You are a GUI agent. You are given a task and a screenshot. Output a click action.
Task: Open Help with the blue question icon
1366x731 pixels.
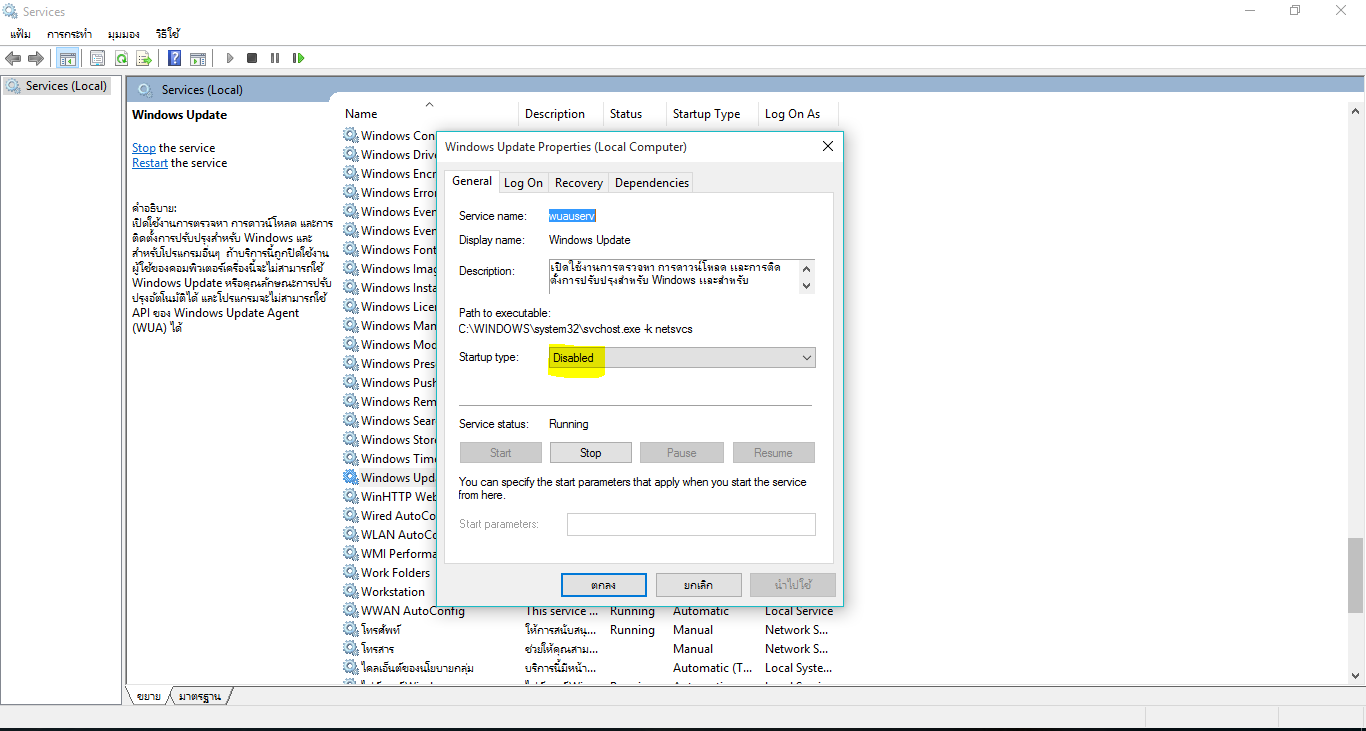[x=174, y=58]
